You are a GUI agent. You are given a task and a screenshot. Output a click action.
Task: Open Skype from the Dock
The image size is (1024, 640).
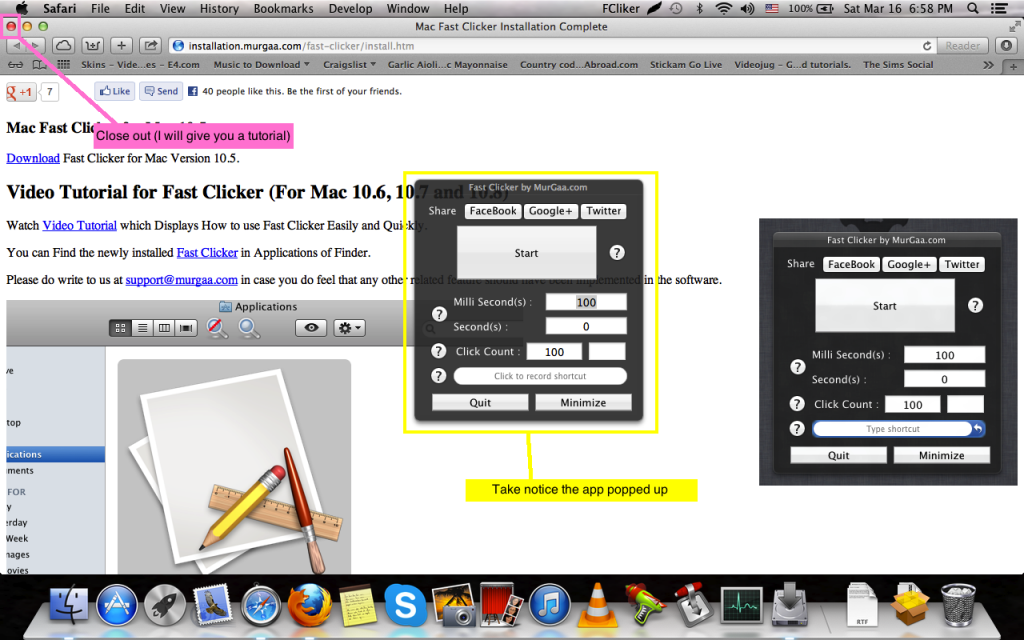click(x=405, y=605)
